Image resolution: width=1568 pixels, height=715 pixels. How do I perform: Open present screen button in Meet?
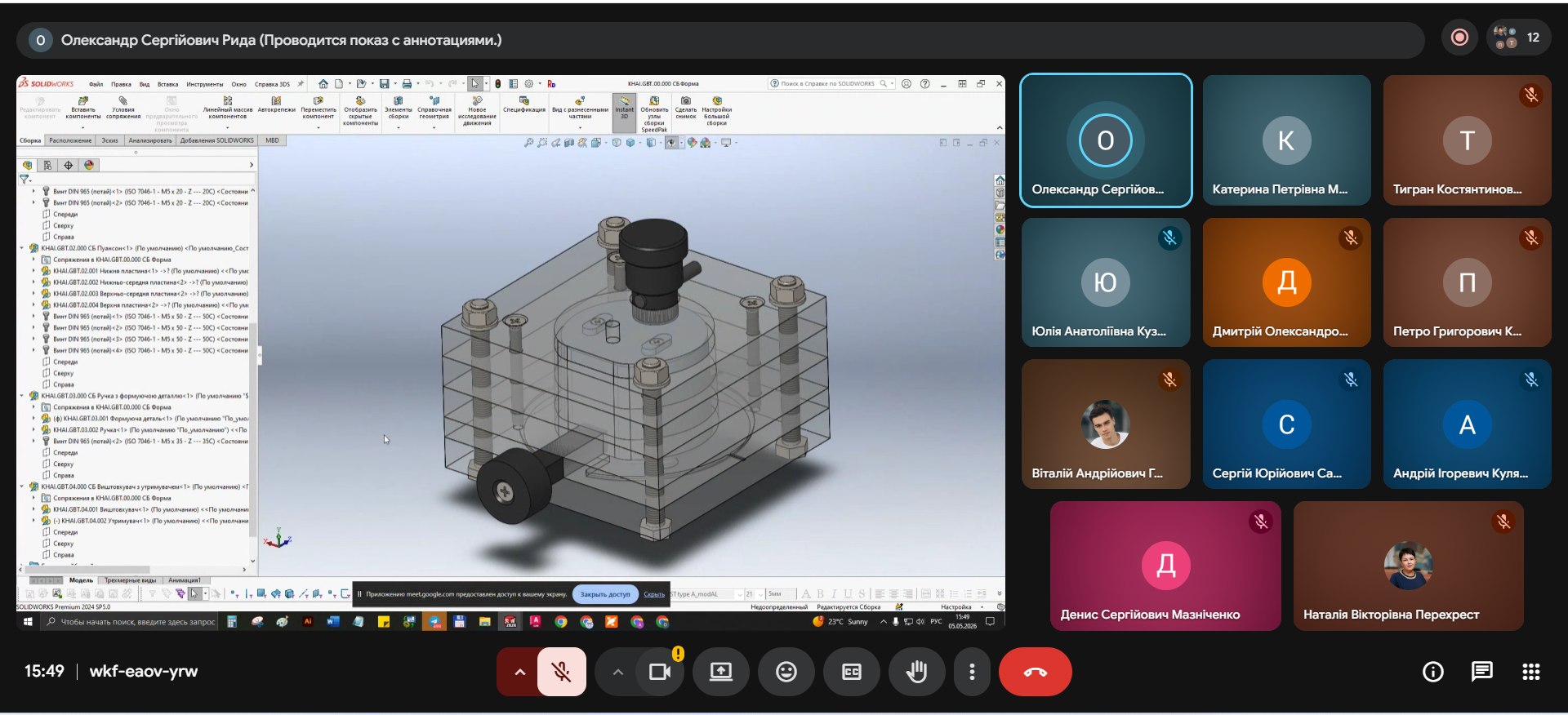coord(720,672)
